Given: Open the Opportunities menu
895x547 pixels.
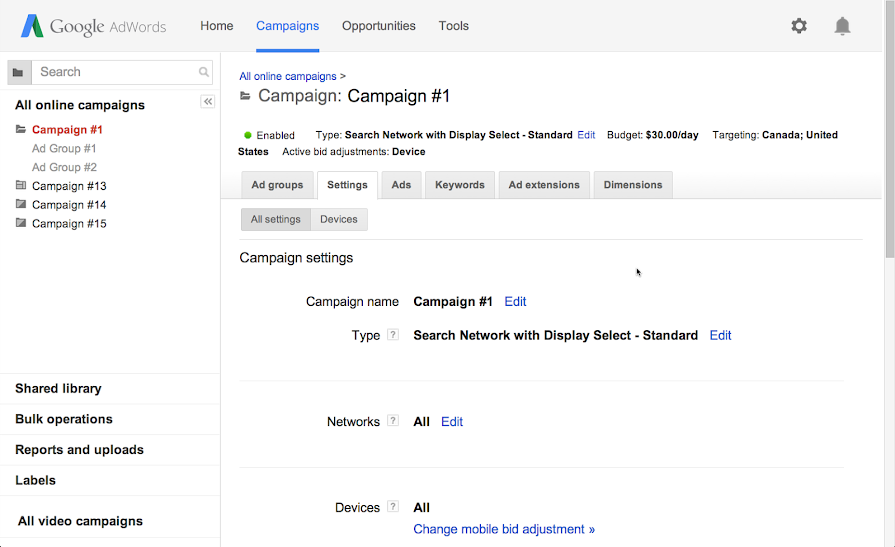Looking at the screenshot, I should point(378,26).
